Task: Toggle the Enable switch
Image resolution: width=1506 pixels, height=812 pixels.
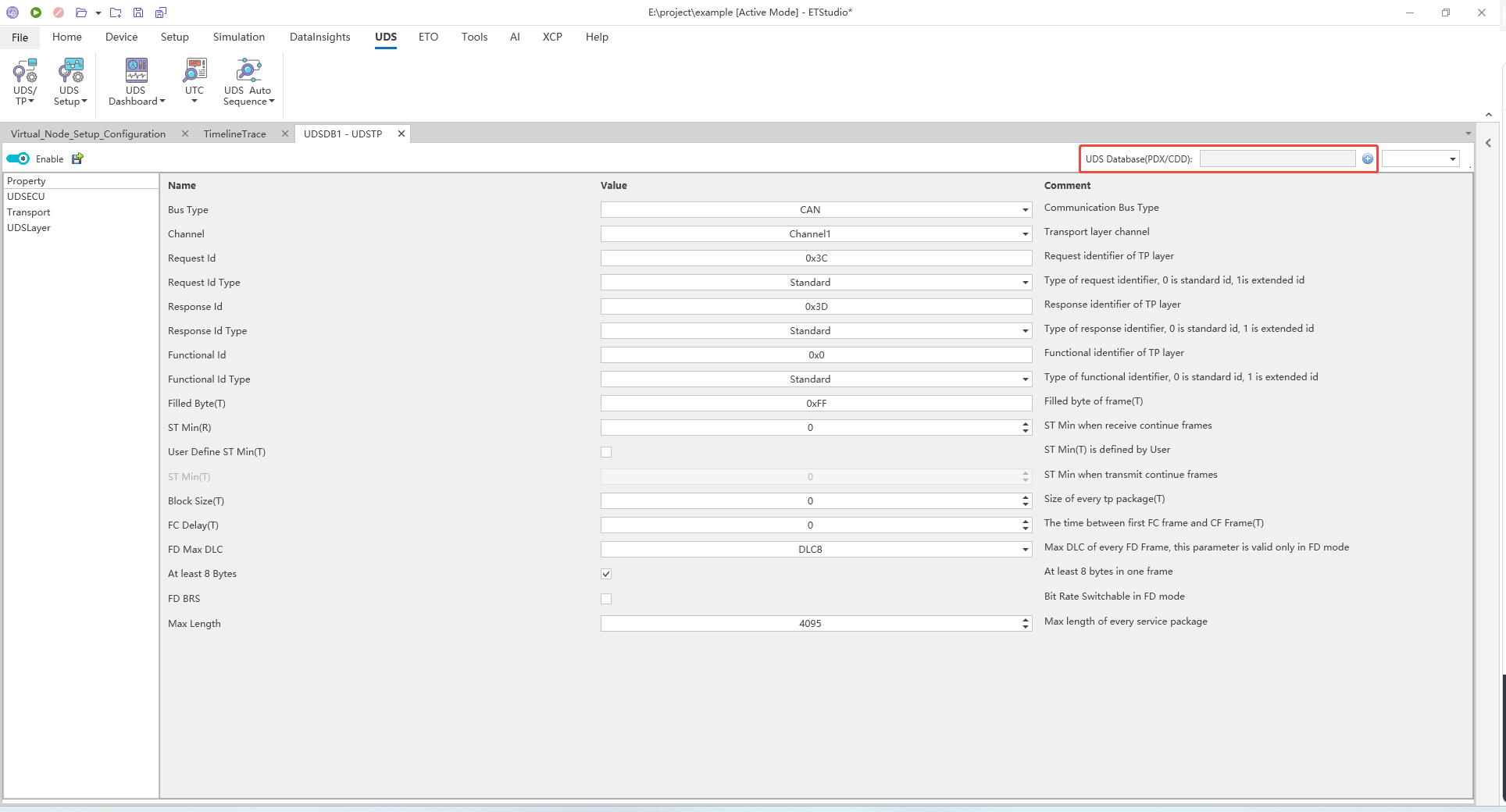Action: (x=18, y=158)
